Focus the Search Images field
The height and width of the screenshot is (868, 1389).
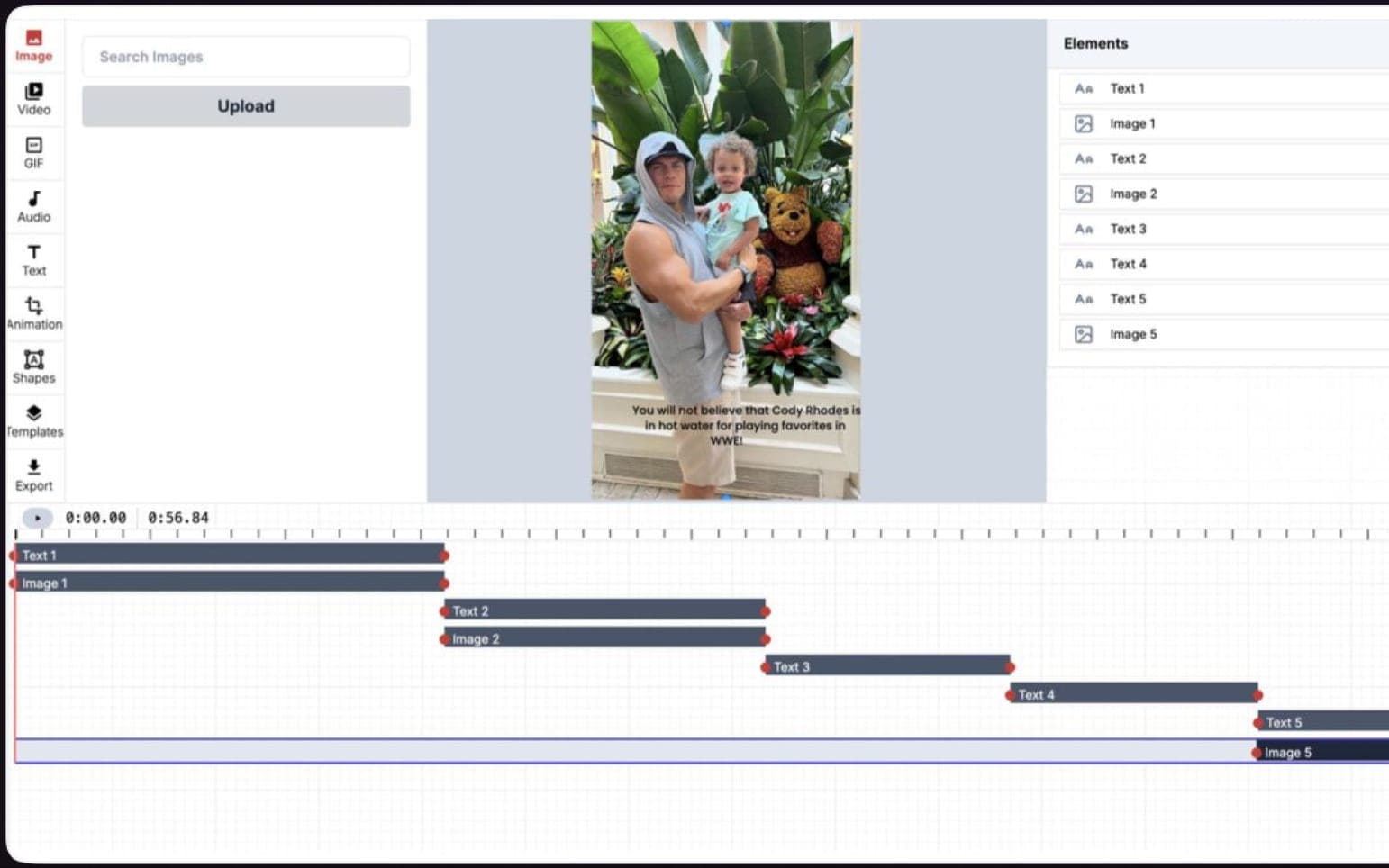click(246, 57)
